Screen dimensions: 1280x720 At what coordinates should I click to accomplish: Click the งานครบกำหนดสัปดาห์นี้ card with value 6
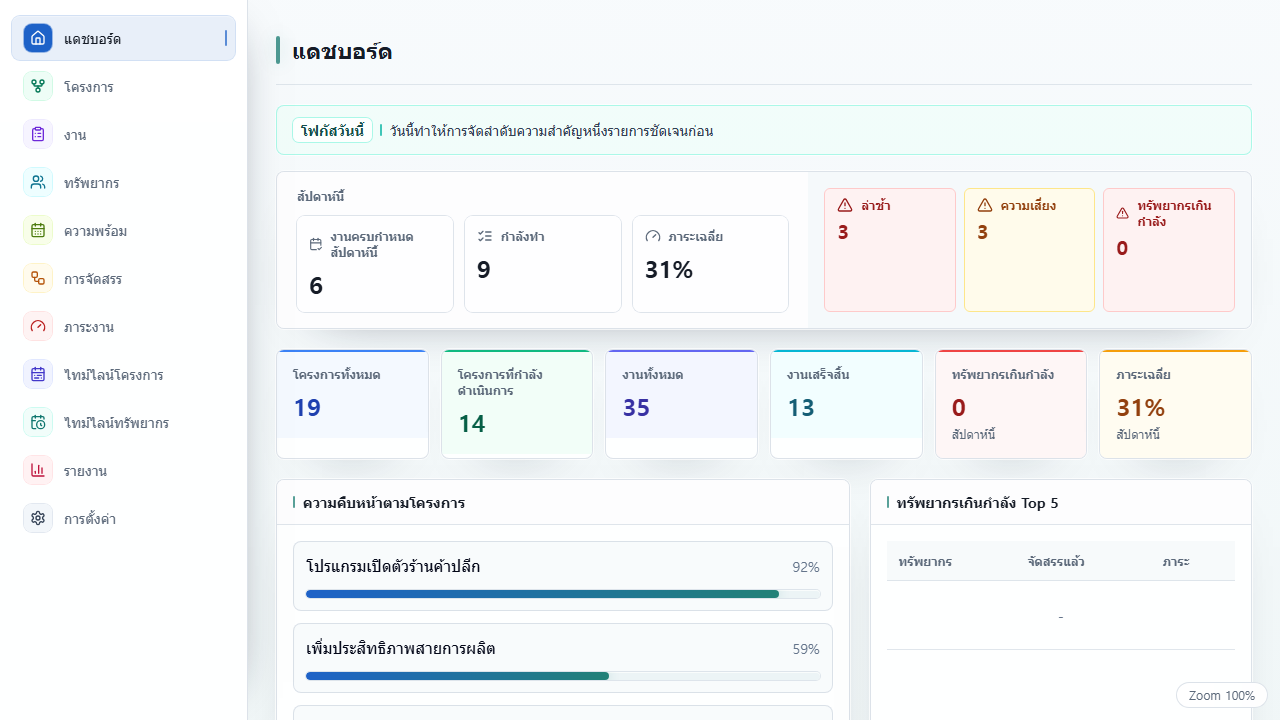375,264
